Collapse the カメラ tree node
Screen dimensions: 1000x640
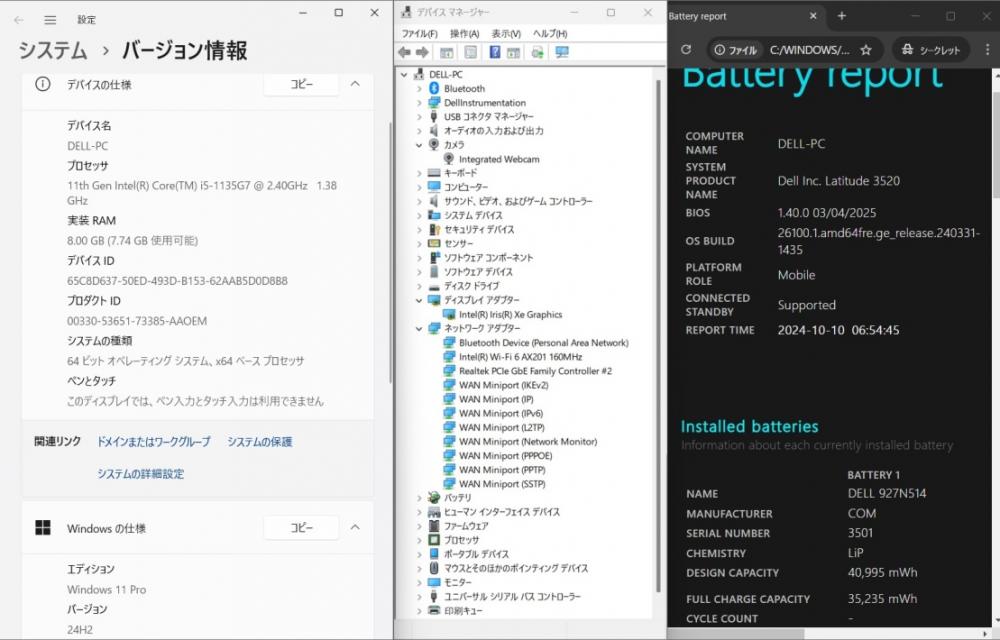[419, 145]
